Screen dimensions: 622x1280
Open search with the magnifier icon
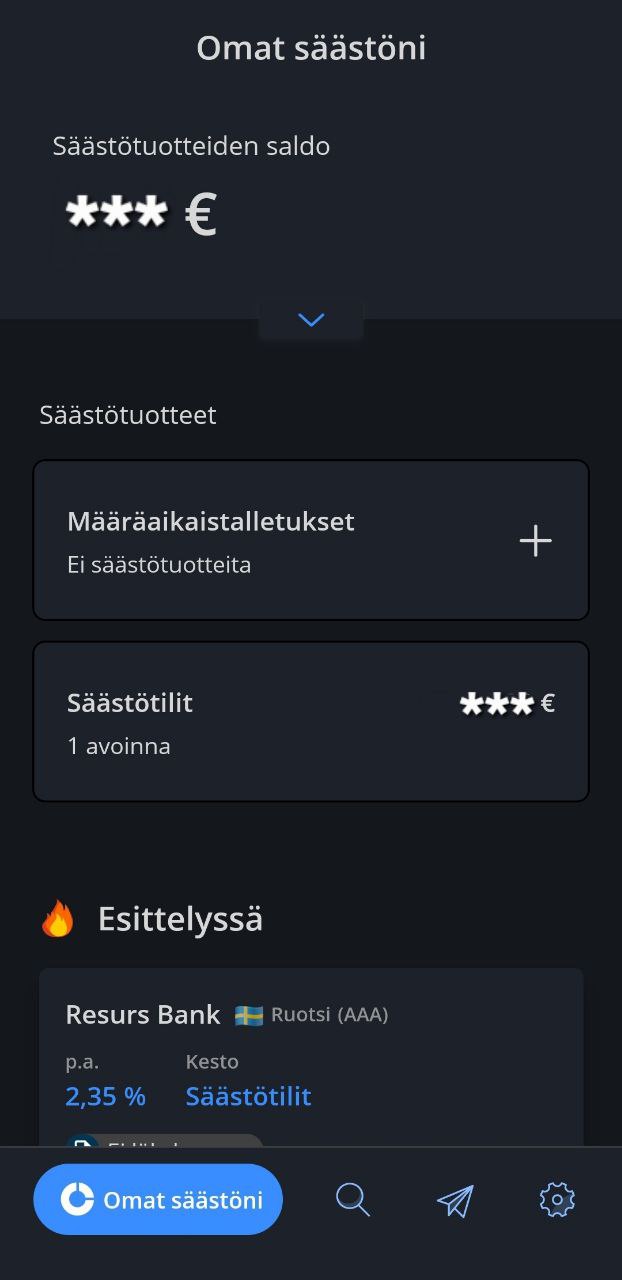coord(352,1199)
